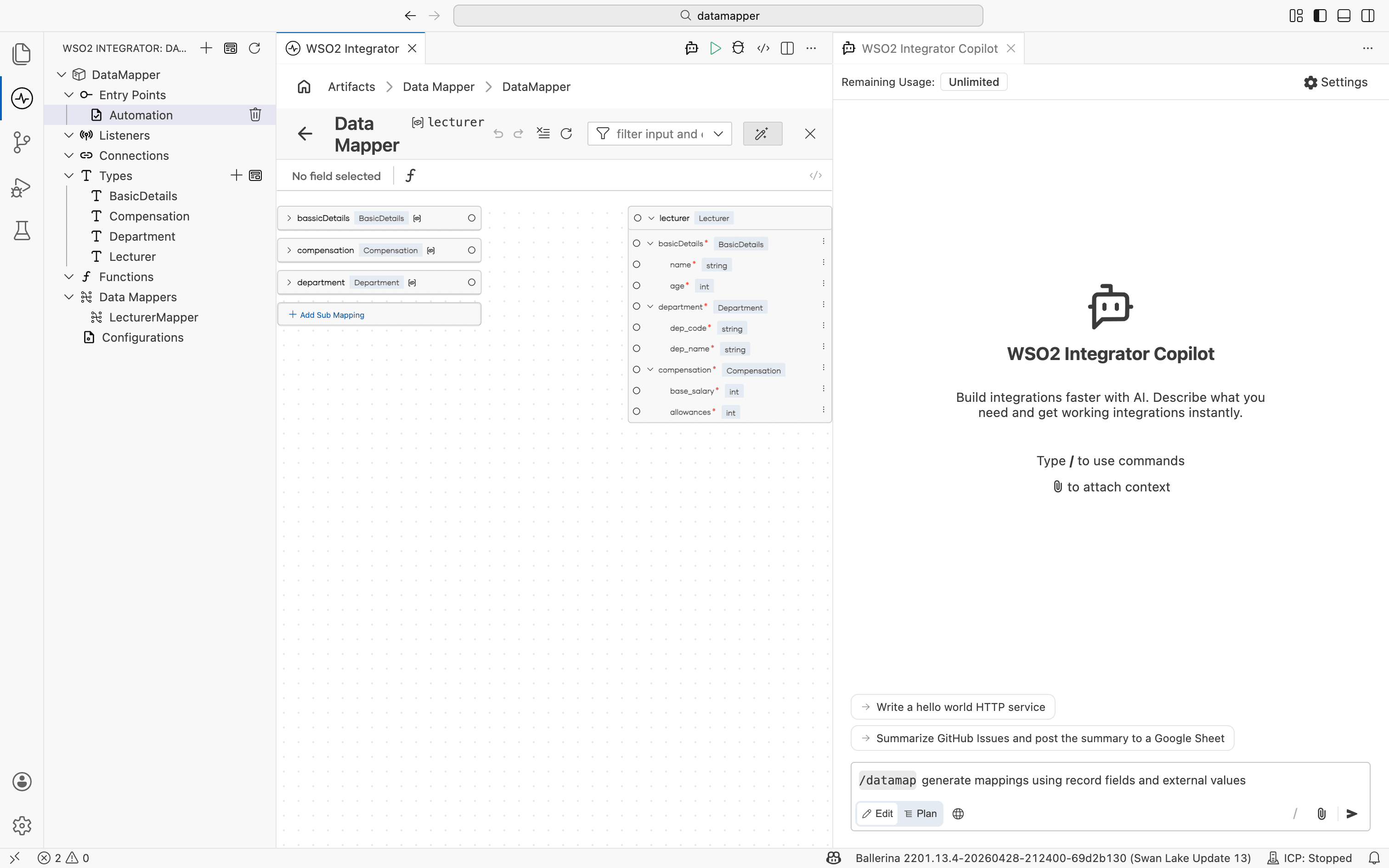The width and height of the screenshot is (1389, 868).
Task: Open the Data Mapper breadcrumb
Action: (x=439, y=87)
